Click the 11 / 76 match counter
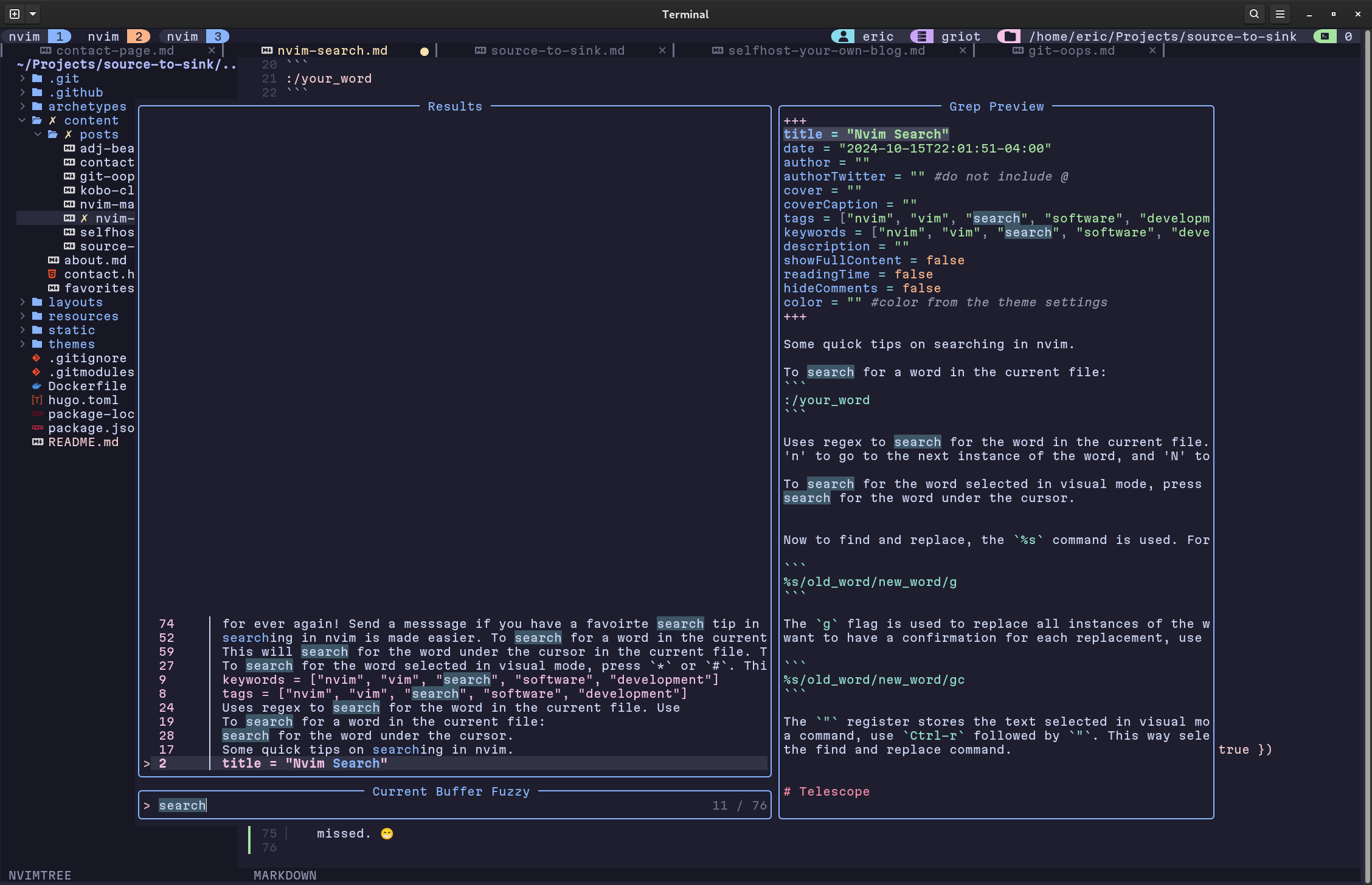1372x885 pixels. coord(740,805)
